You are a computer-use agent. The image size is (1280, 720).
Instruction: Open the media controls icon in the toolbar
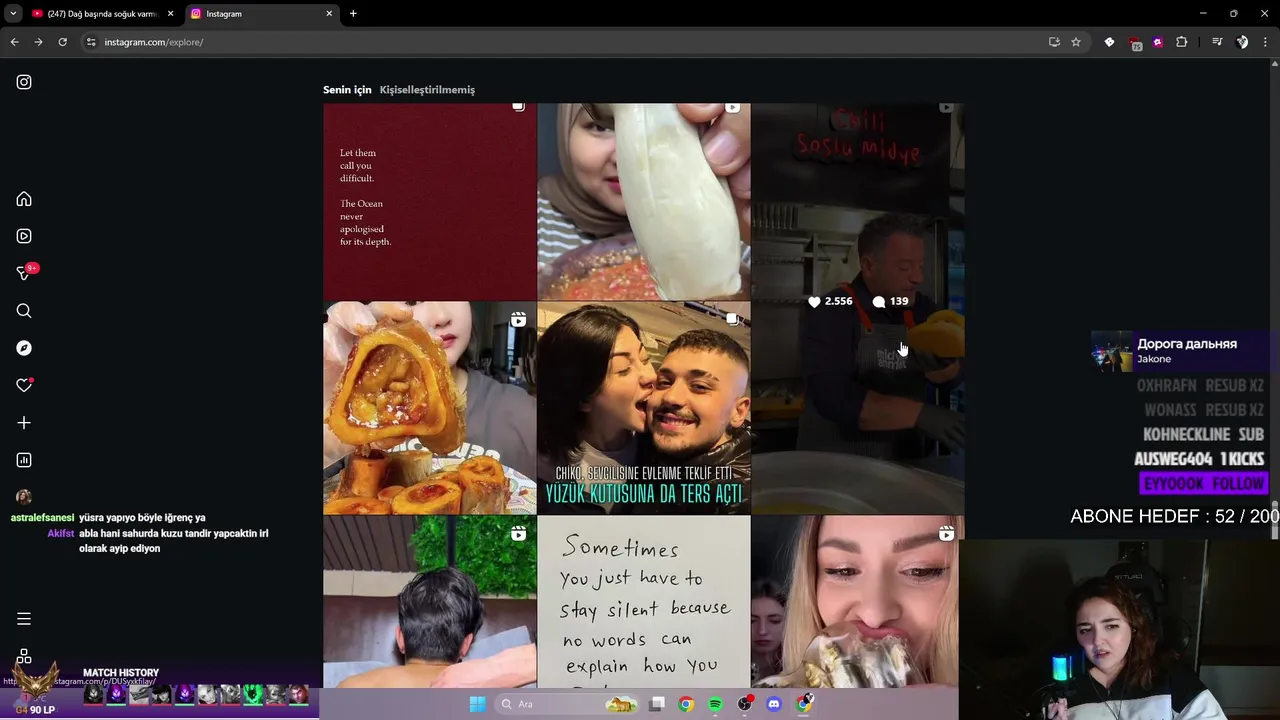pos(1217,42)
